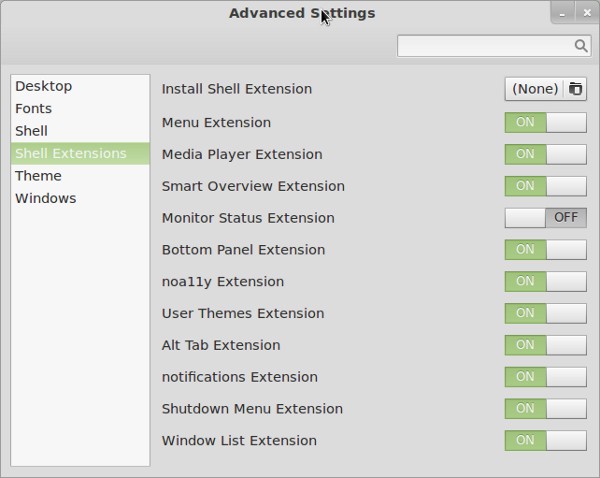
Task: Disable the noa11y Extension
Action: click(545, 282)
